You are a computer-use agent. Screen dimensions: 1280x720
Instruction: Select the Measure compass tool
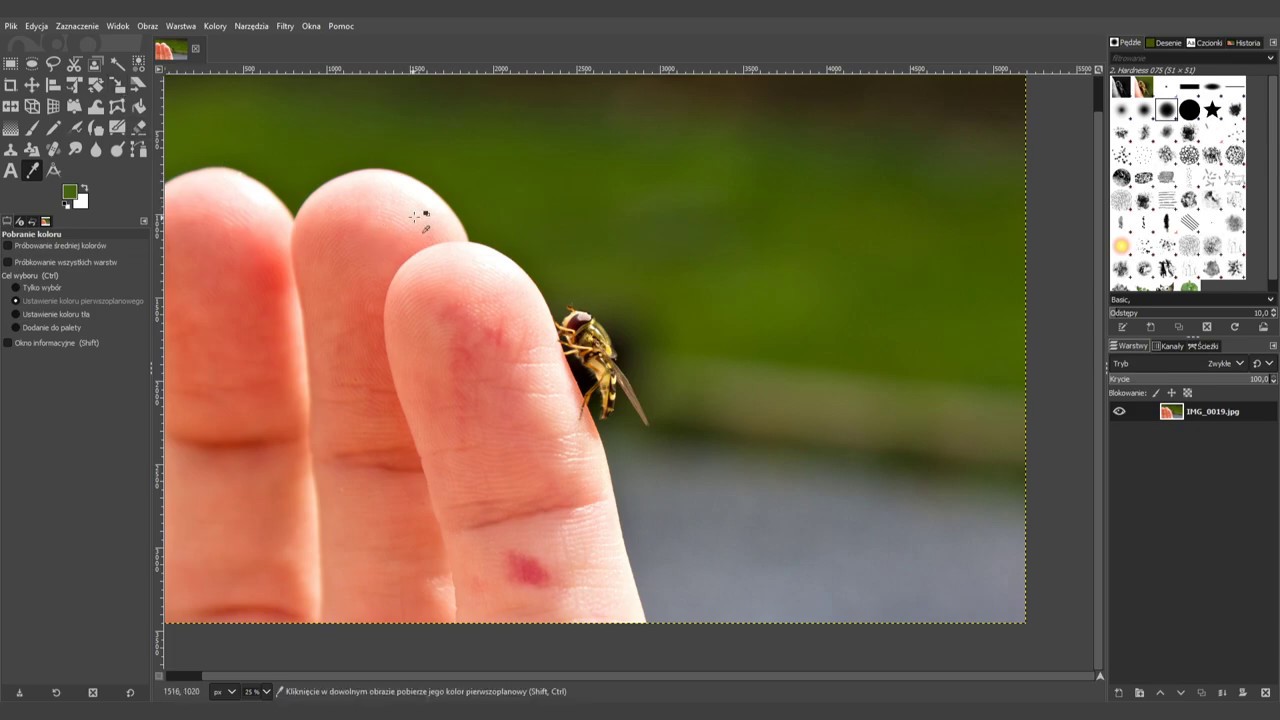(x=53, y=171)
